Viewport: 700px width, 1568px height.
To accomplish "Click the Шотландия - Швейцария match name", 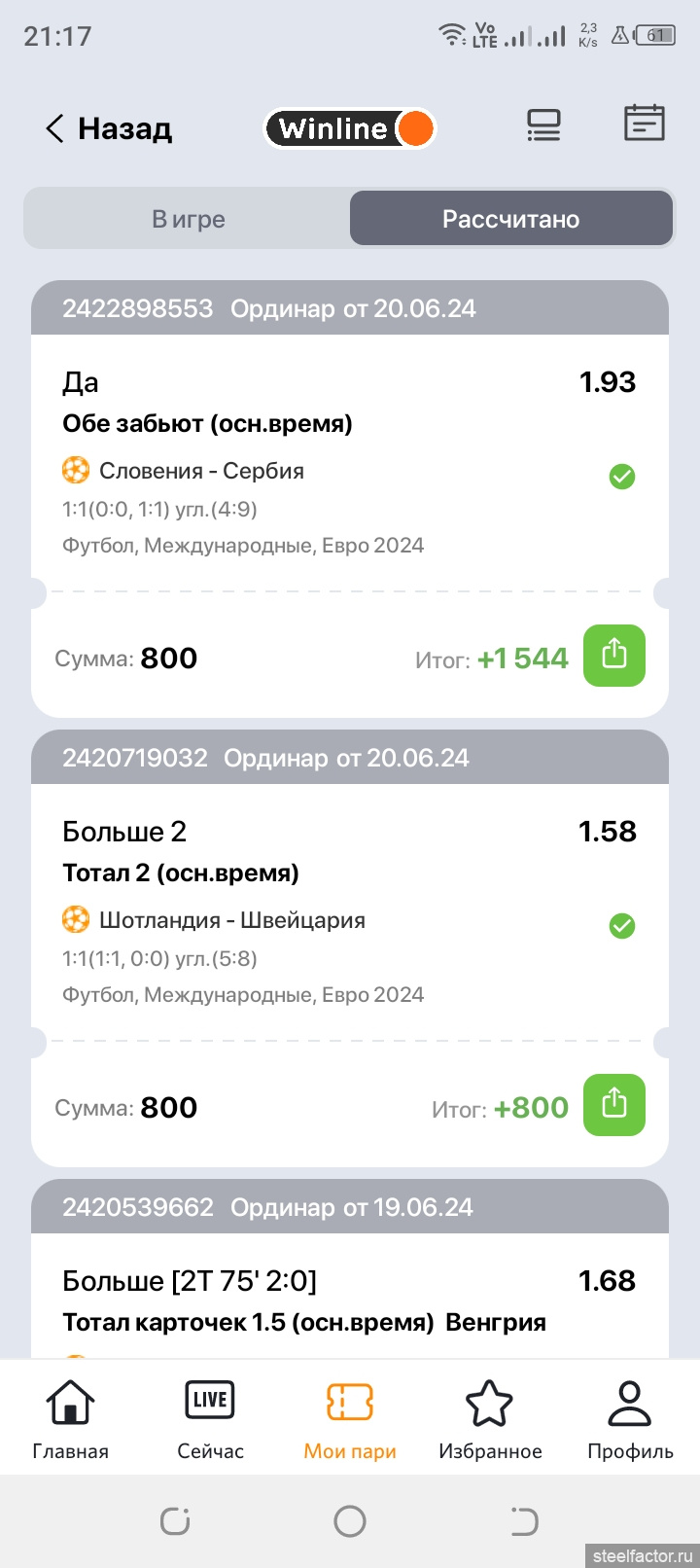I will pos(232,920).
